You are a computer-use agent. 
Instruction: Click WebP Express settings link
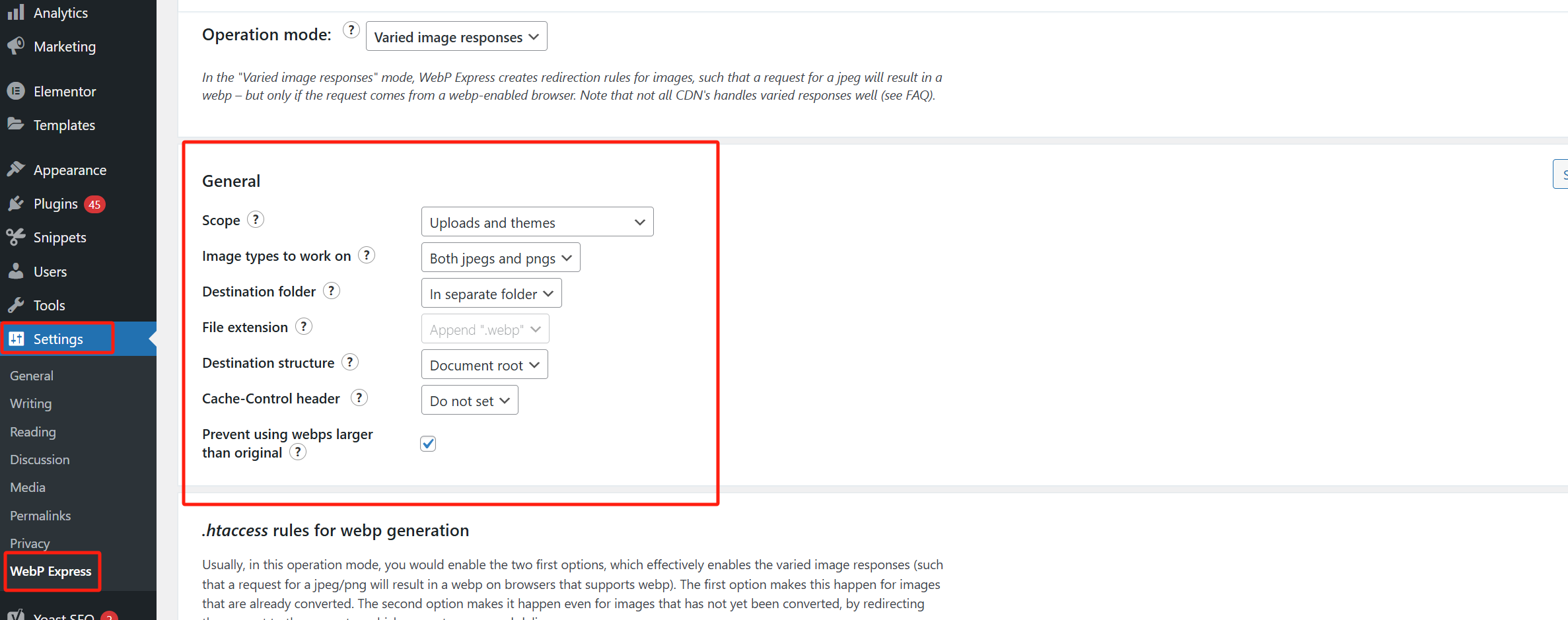click(51, 571)
